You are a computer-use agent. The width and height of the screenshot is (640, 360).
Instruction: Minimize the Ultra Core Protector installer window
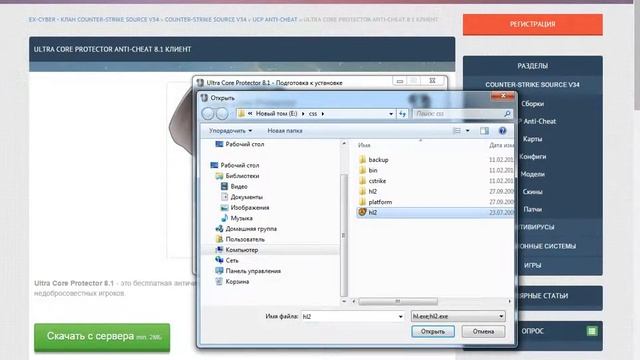click(400, 81)
